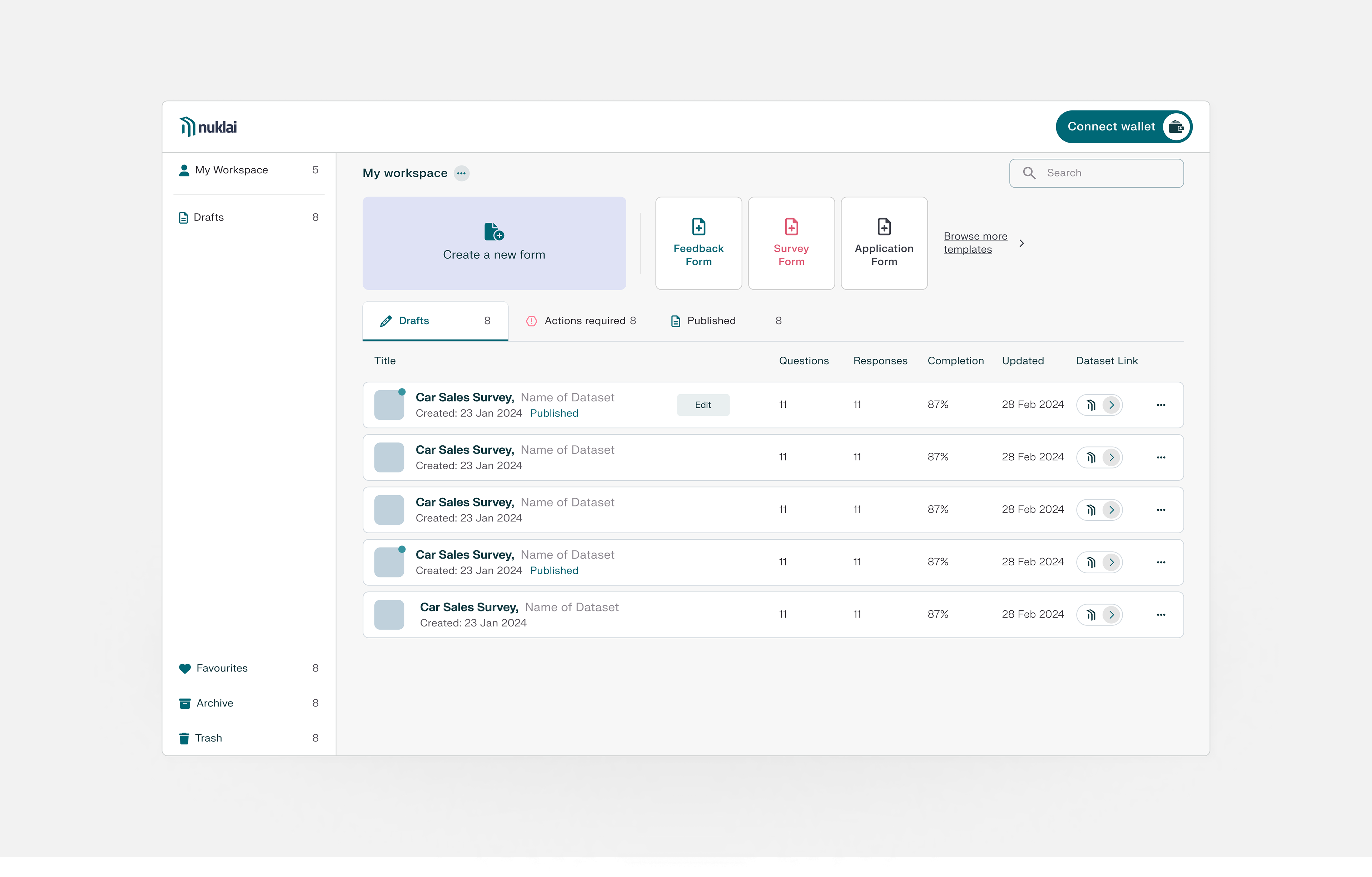
Task: Click 28 Feb 2024 date in third row
Action: 1033,510
